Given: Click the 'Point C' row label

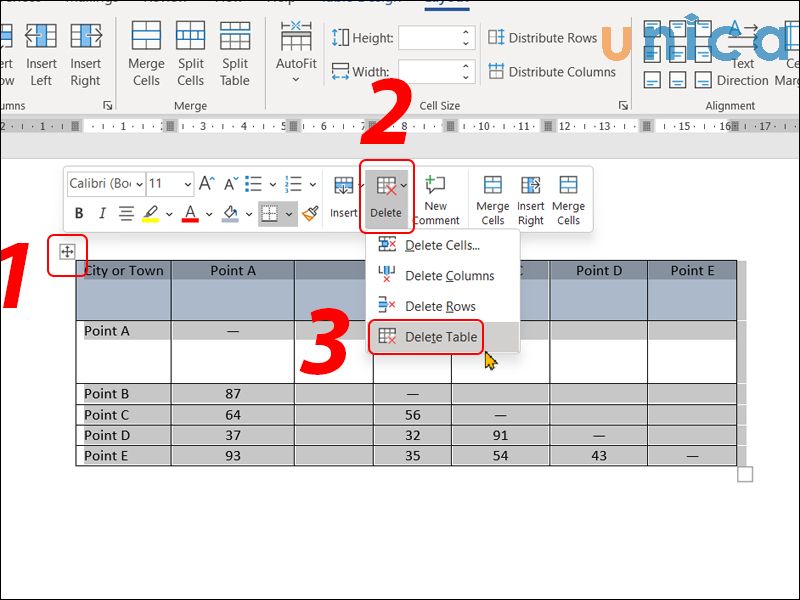Looking at the screenshot, I should (x=107, y=415).
